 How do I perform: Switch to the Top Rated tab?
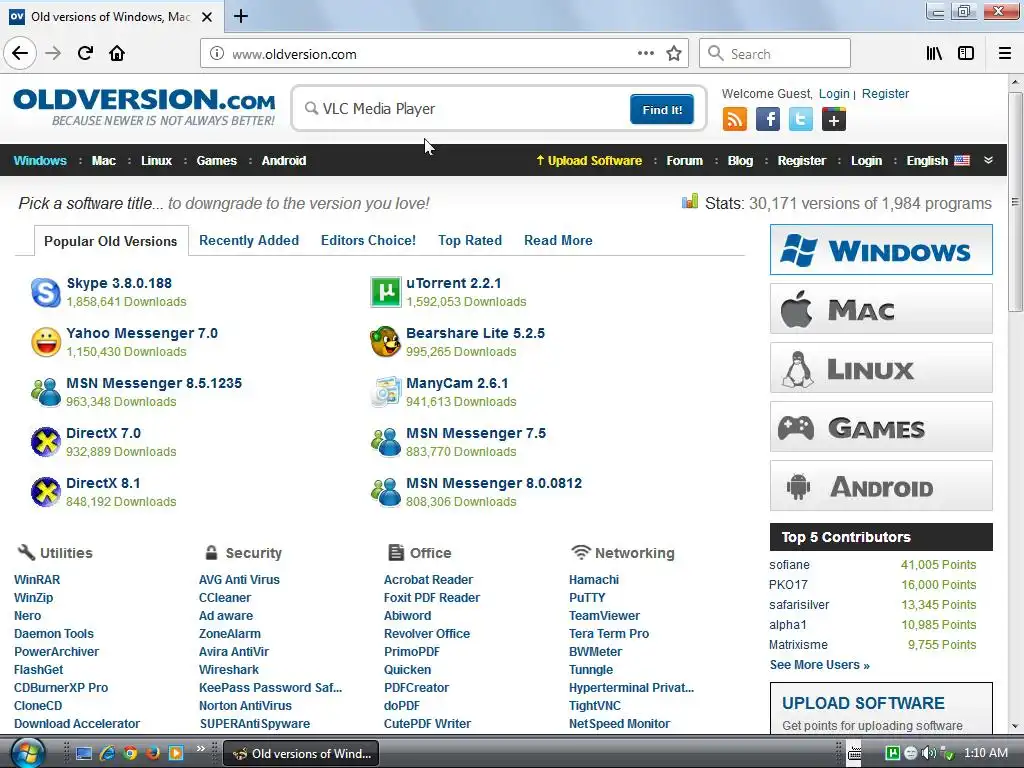[x=470, y=240]
